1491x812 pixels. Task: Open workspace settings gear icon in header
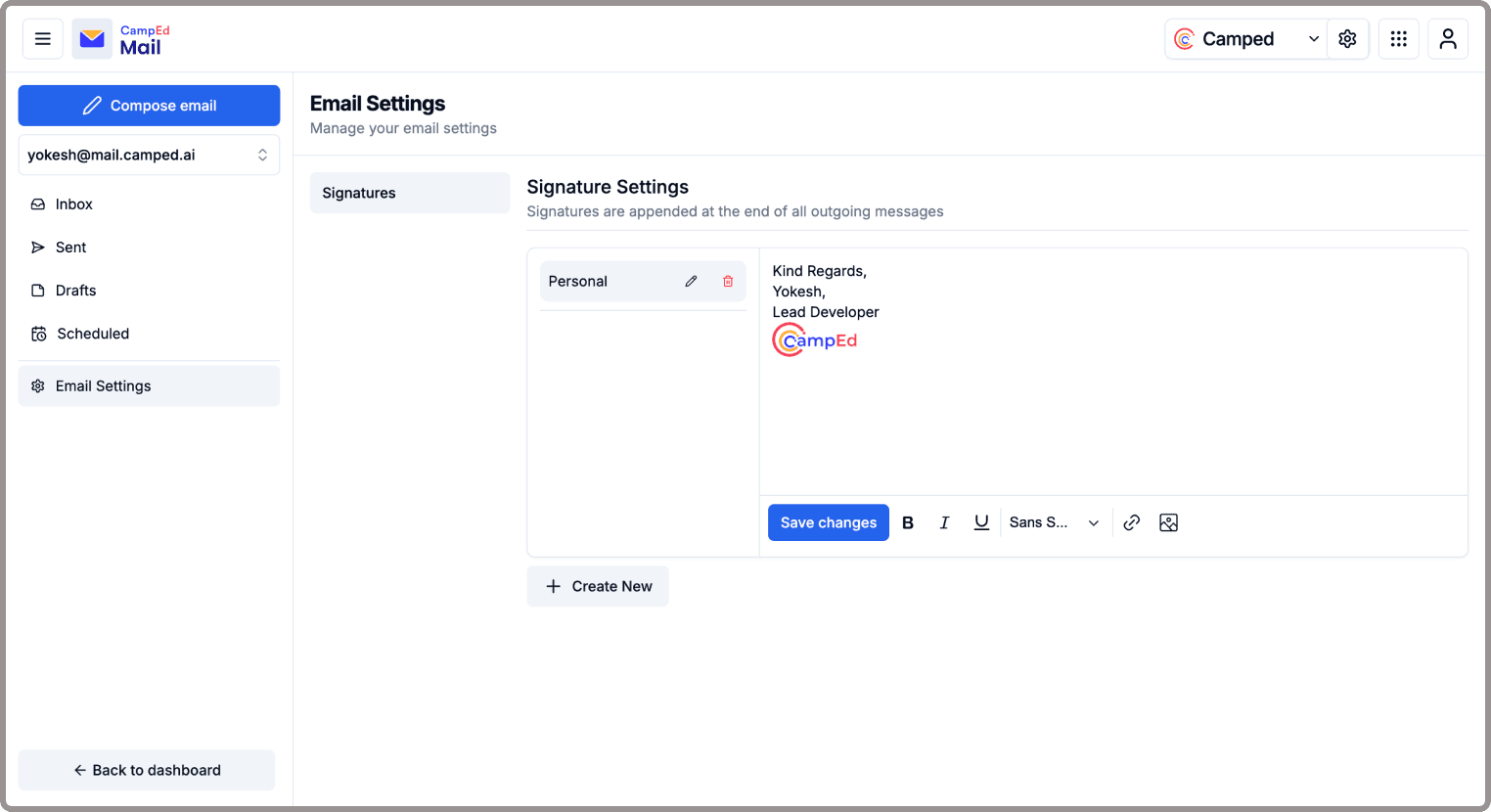1347,39
